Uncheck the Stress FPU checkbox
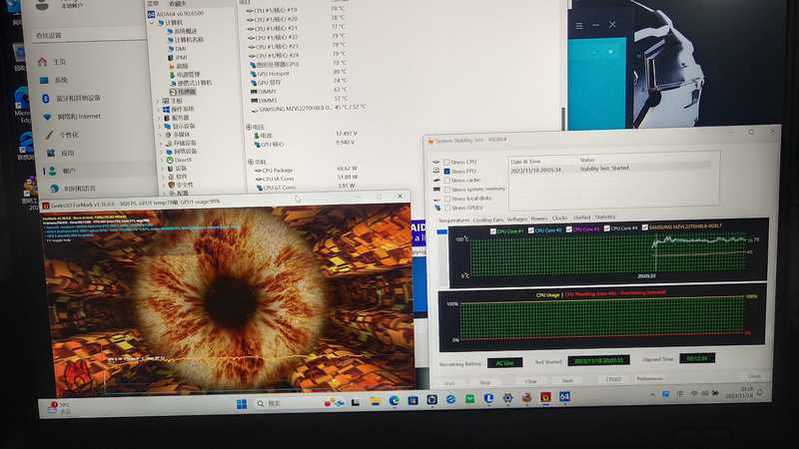The image size is (799, 449). (x=447, y=171)
